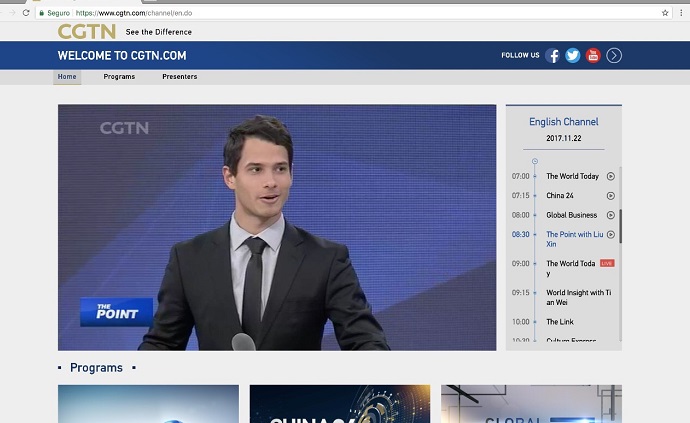
Task: Select the Home tab
Action: [67, 77]
